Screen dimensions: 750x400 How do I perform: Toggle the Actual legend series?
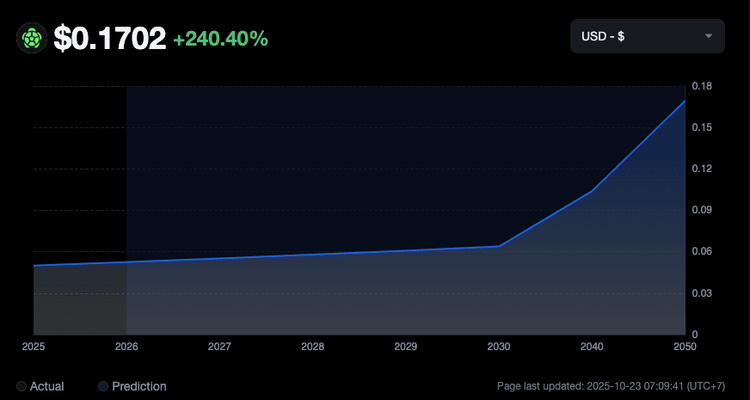point(40,386)
